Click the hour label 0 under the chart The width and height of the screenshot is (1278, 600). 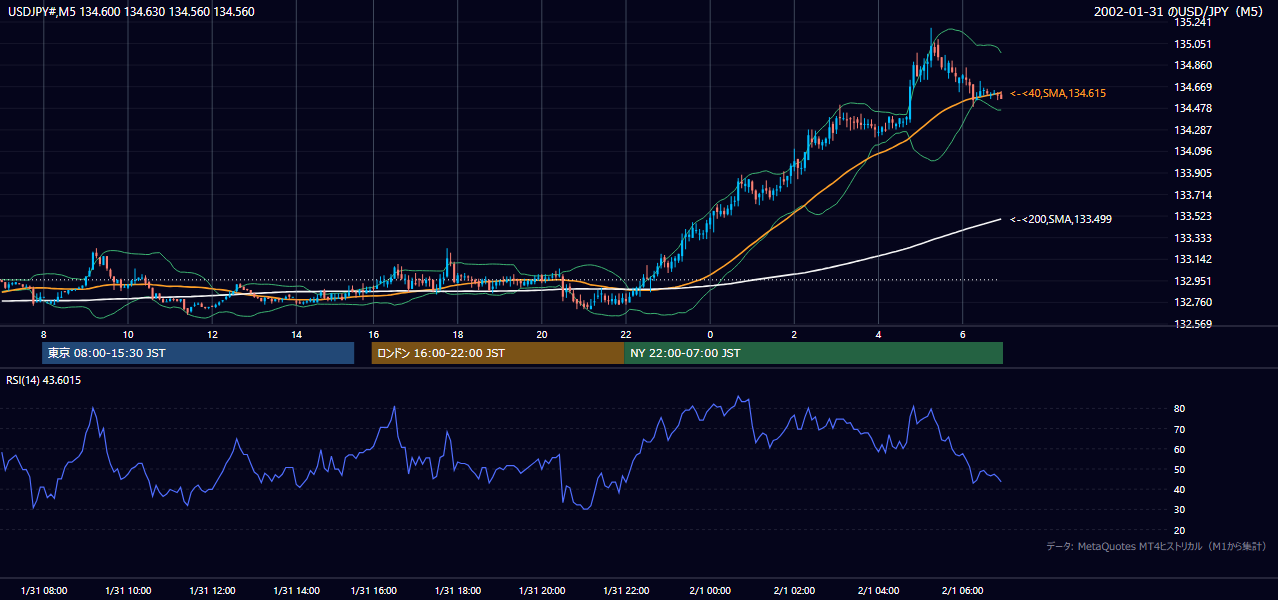pyautogui.click(x=710, y=334)
